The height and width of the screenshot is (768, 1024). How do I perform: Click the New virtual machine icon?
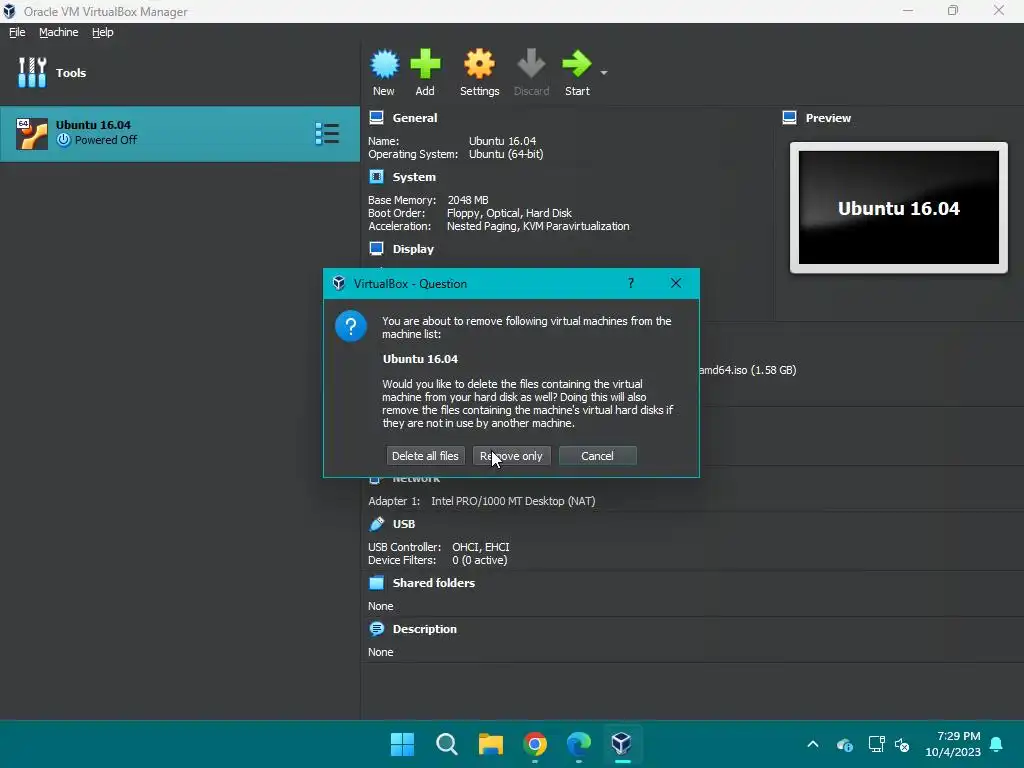pyautogui.click(x=385, y=64)
